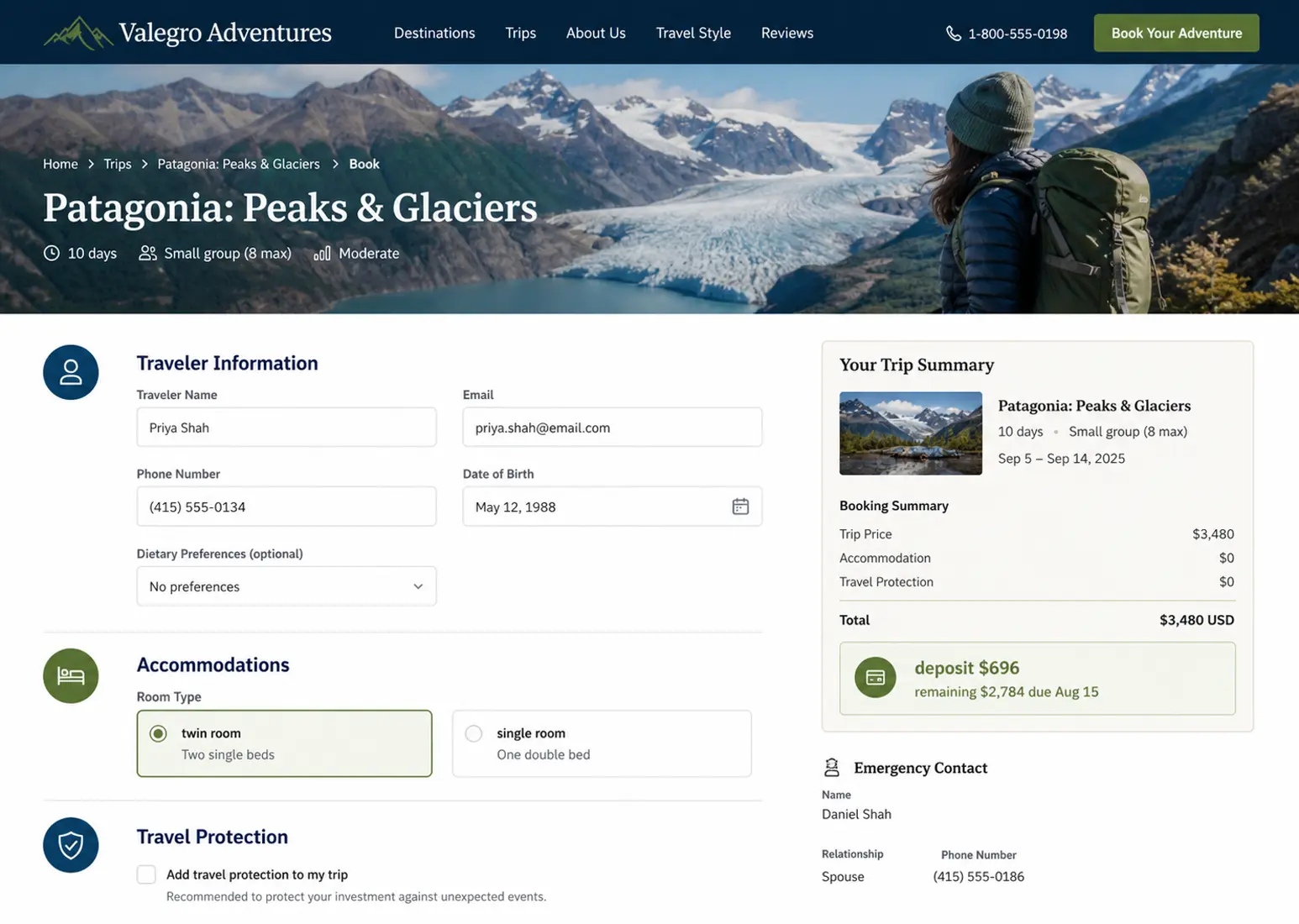Screen dimensions: 1299x924
Task: Click the Traveler Name input field
Action: click(287, 428)
